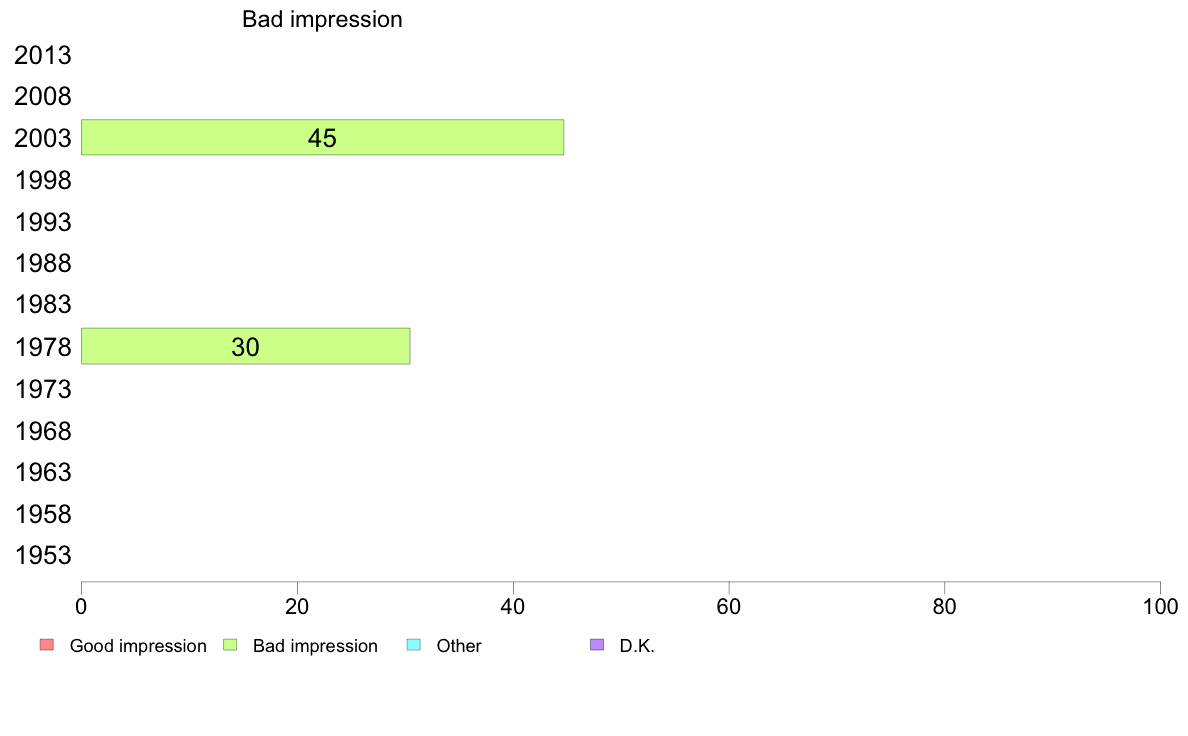
Task: Click the Bad impression chart title
Action: coord(322,19)
